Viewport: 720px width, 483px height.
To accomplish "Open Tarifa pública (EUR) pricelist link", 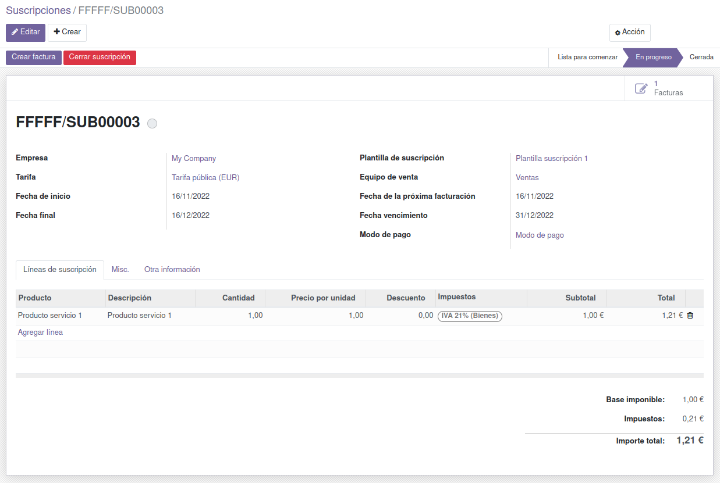I will 205,177.
